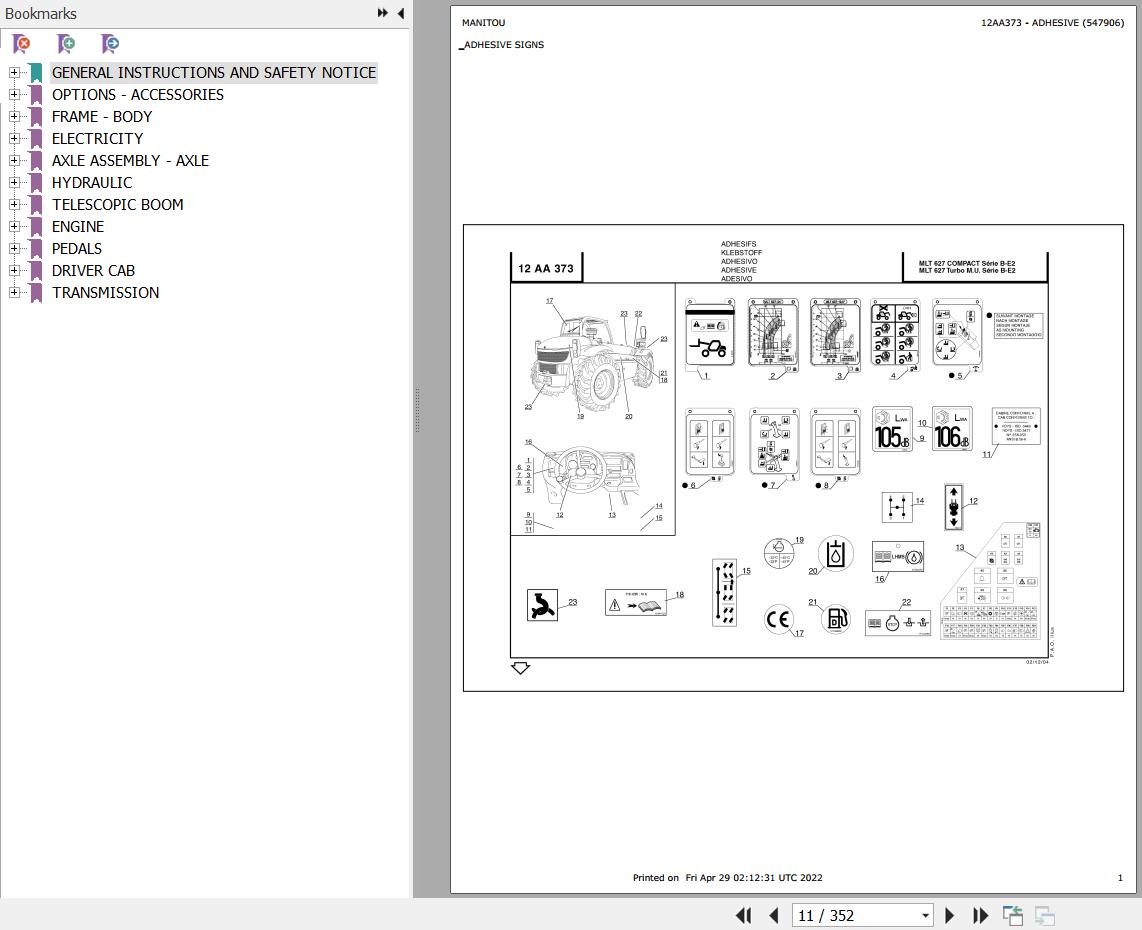Select the AXLE ASSEMBLY - AXLE bookmark
The height and width of the screenshot is (930, 1142).
pyautogui.click(x=130, y=160)
